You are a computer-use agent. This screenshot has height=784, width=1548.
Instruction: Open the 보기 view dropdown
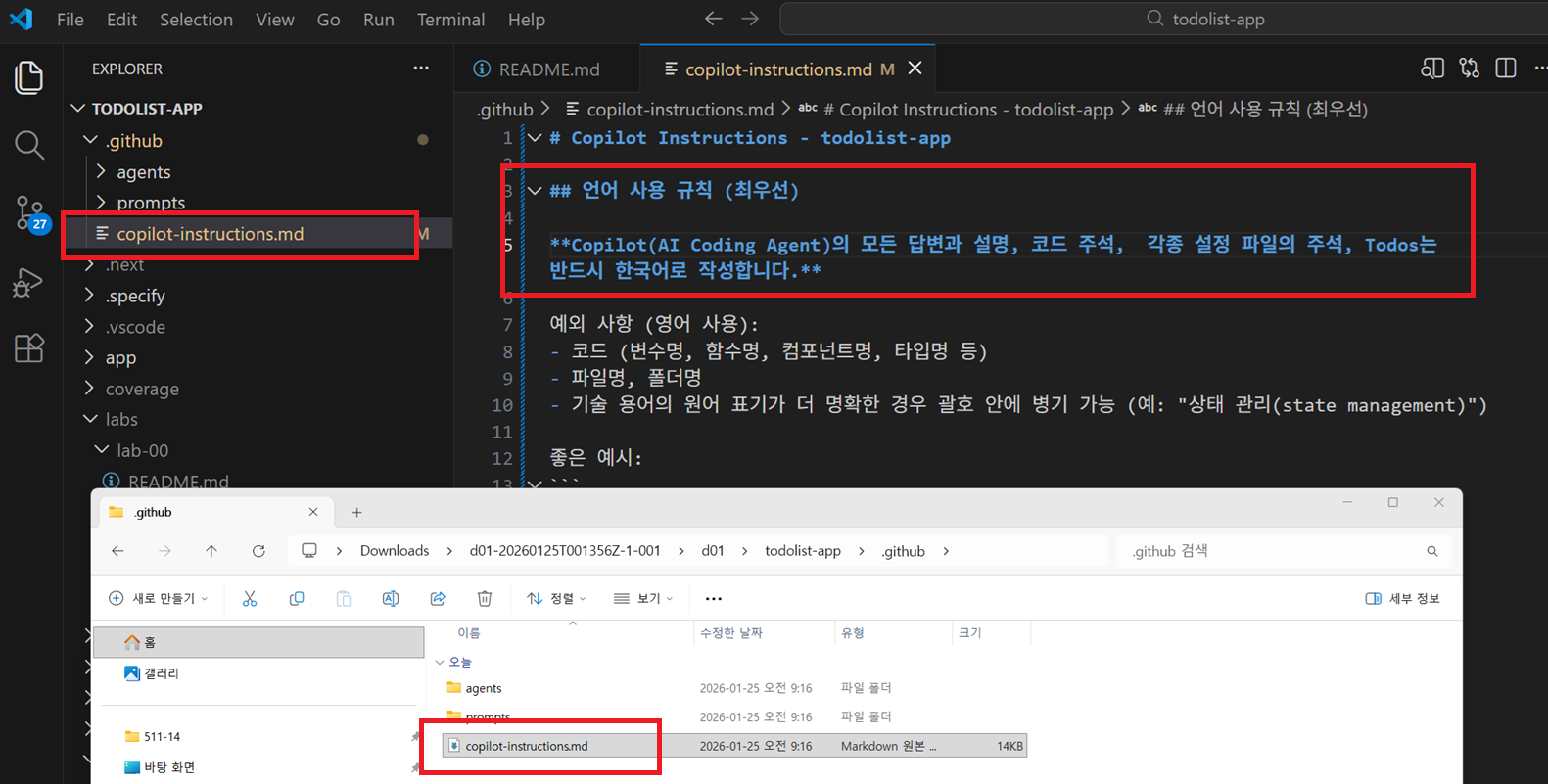pos(643,599)
